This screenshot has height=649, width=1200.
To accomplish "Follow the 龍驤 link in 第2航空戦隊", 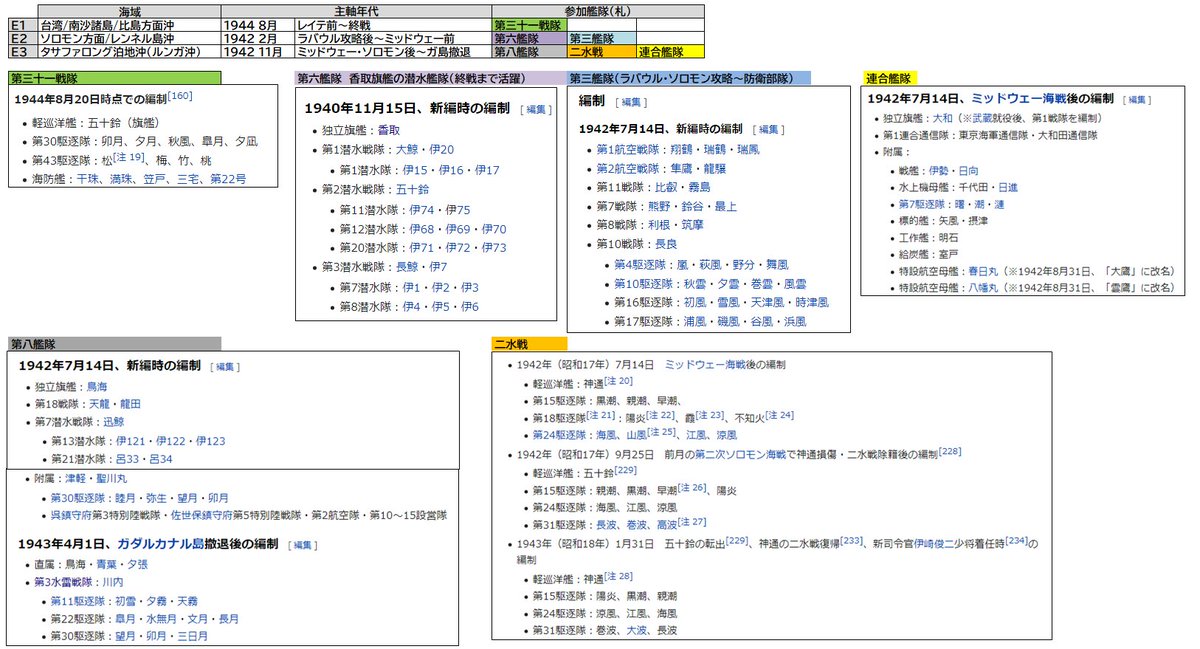I will click(715, 168).
